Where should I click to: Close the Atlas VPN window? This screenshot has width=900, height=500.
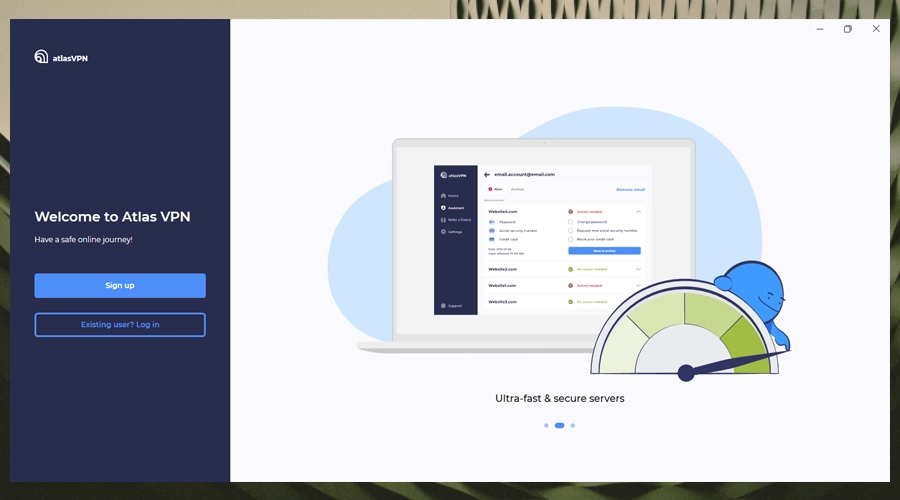(x=876, y=29)
